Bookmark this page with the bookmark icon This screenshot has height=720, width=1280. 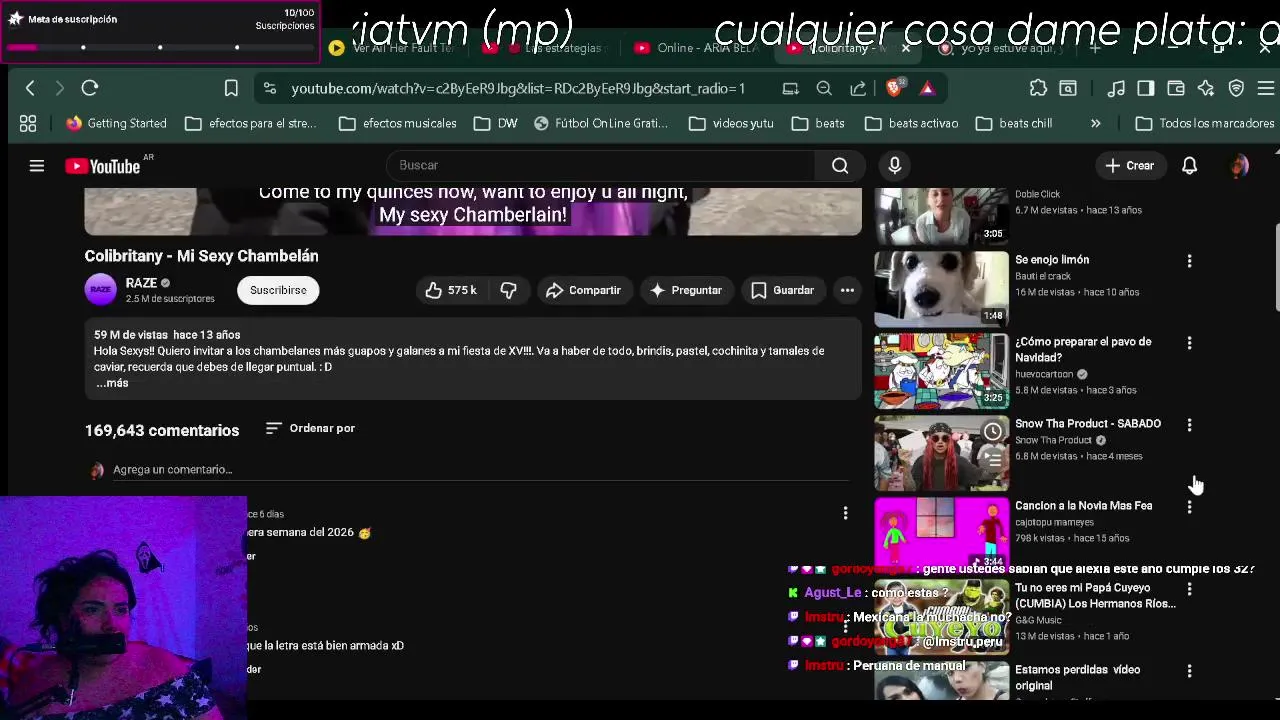coord(231,88)
